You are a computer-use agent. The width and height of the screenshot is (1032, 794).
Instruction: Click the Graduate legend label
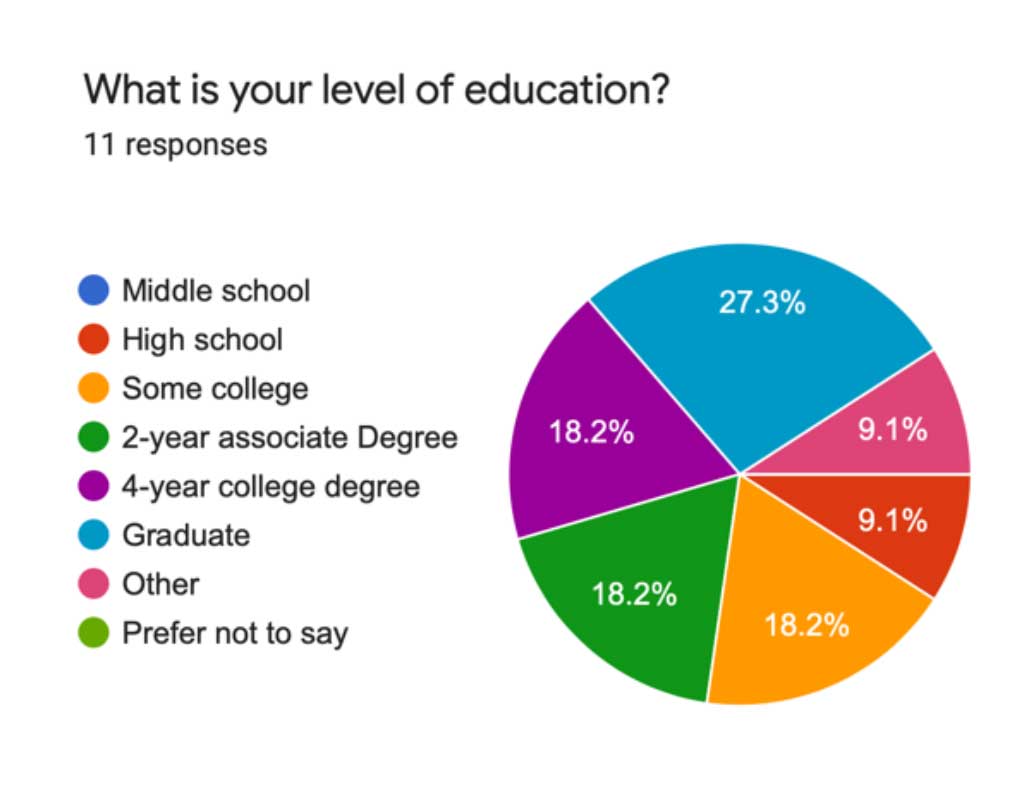click(186, 535)
